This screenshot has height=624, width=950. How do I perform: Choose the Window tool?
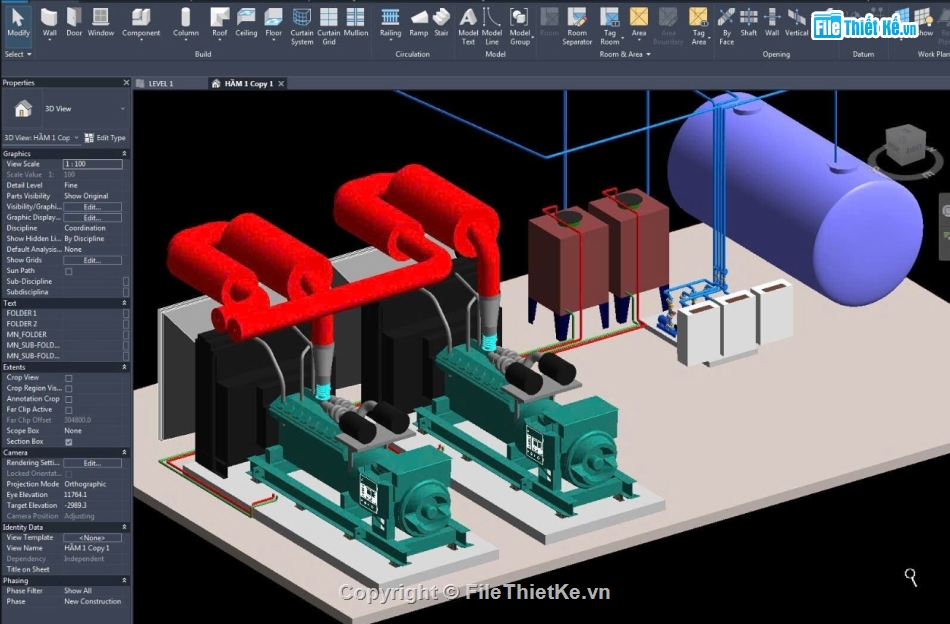tap(101, 20)
